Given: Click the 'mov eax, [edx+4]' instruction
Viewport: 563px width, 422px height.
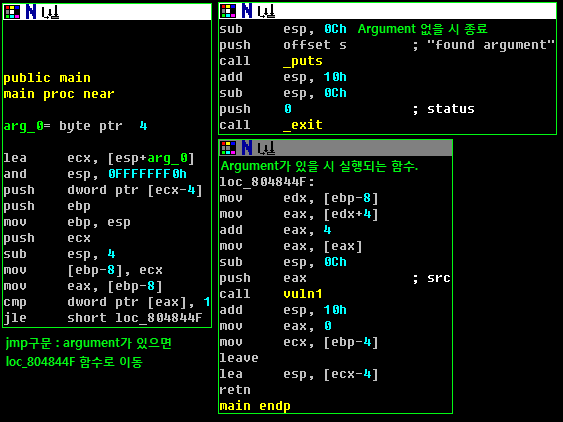Looking at the screenshot, I should [299, 214].
